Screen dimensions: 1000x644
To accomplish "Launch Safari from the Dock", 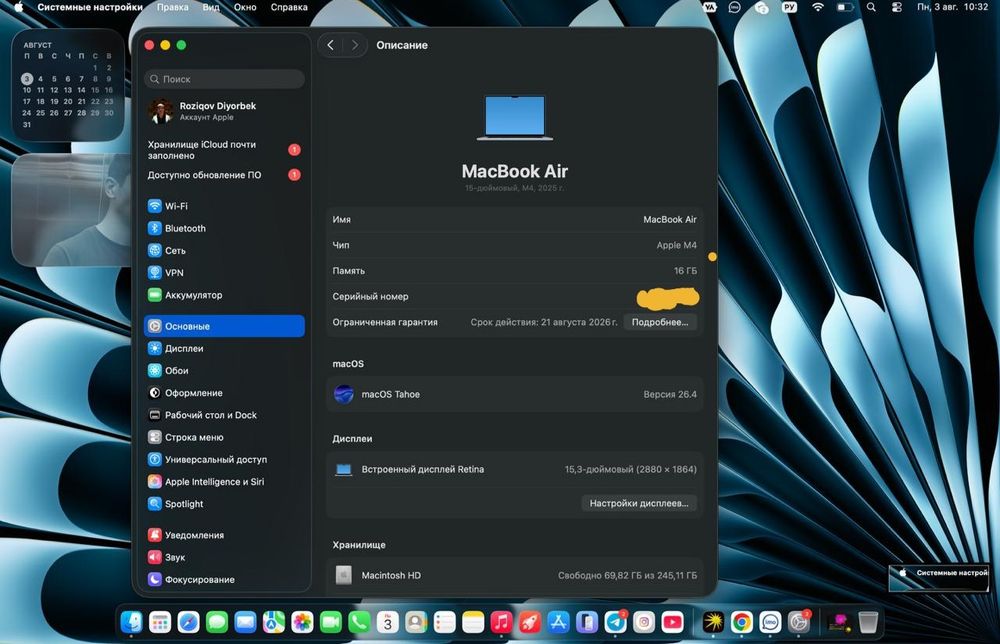I will point(188,622).
